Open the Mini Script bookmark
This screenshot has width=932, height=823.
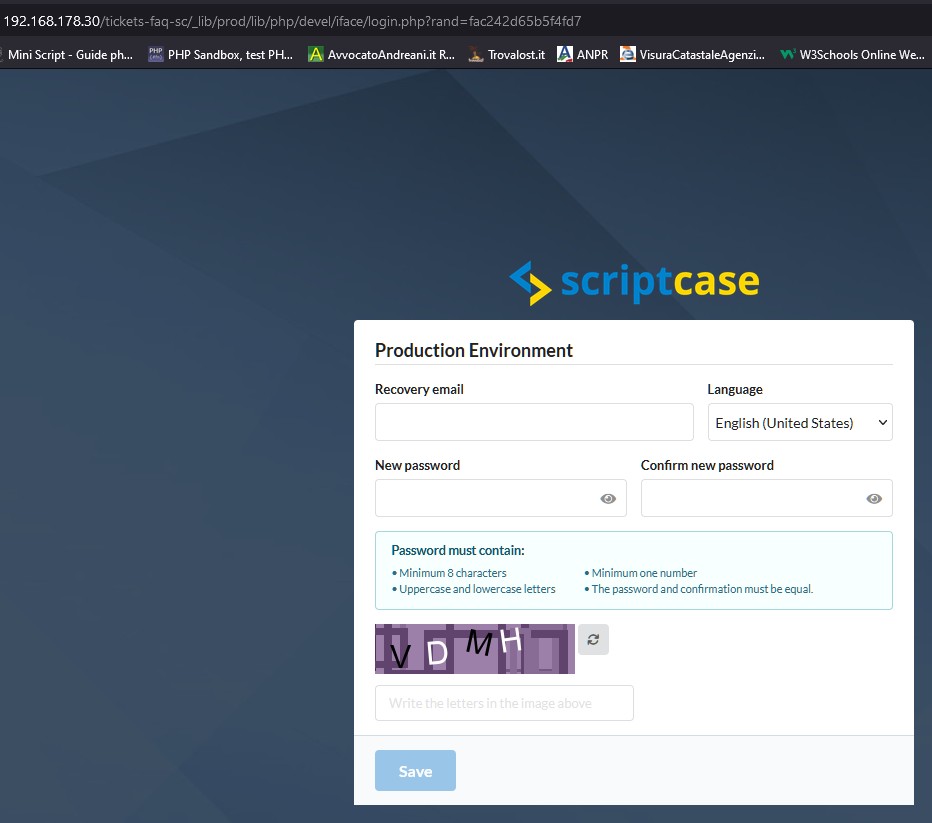tap(67, 55)
